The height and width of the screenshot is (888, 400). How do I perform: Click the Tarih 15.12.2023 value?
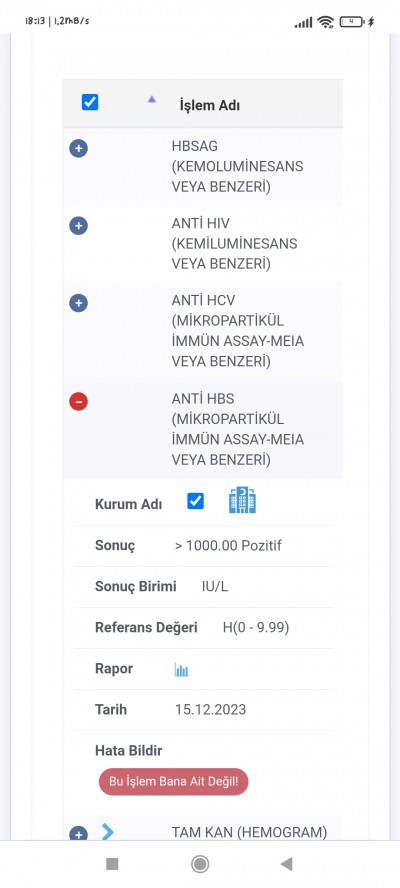coord(211,710)
